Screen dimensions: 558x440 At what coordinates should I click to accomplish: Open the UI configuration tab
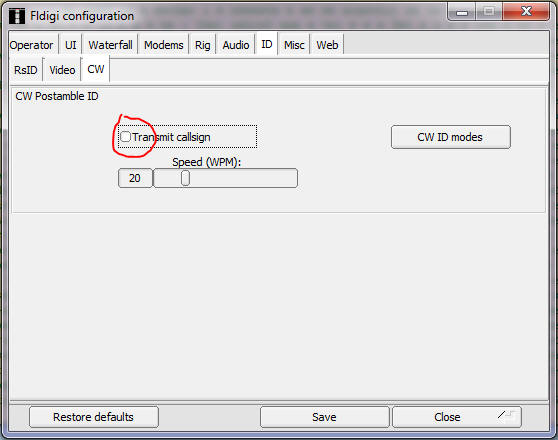[70, 45]
